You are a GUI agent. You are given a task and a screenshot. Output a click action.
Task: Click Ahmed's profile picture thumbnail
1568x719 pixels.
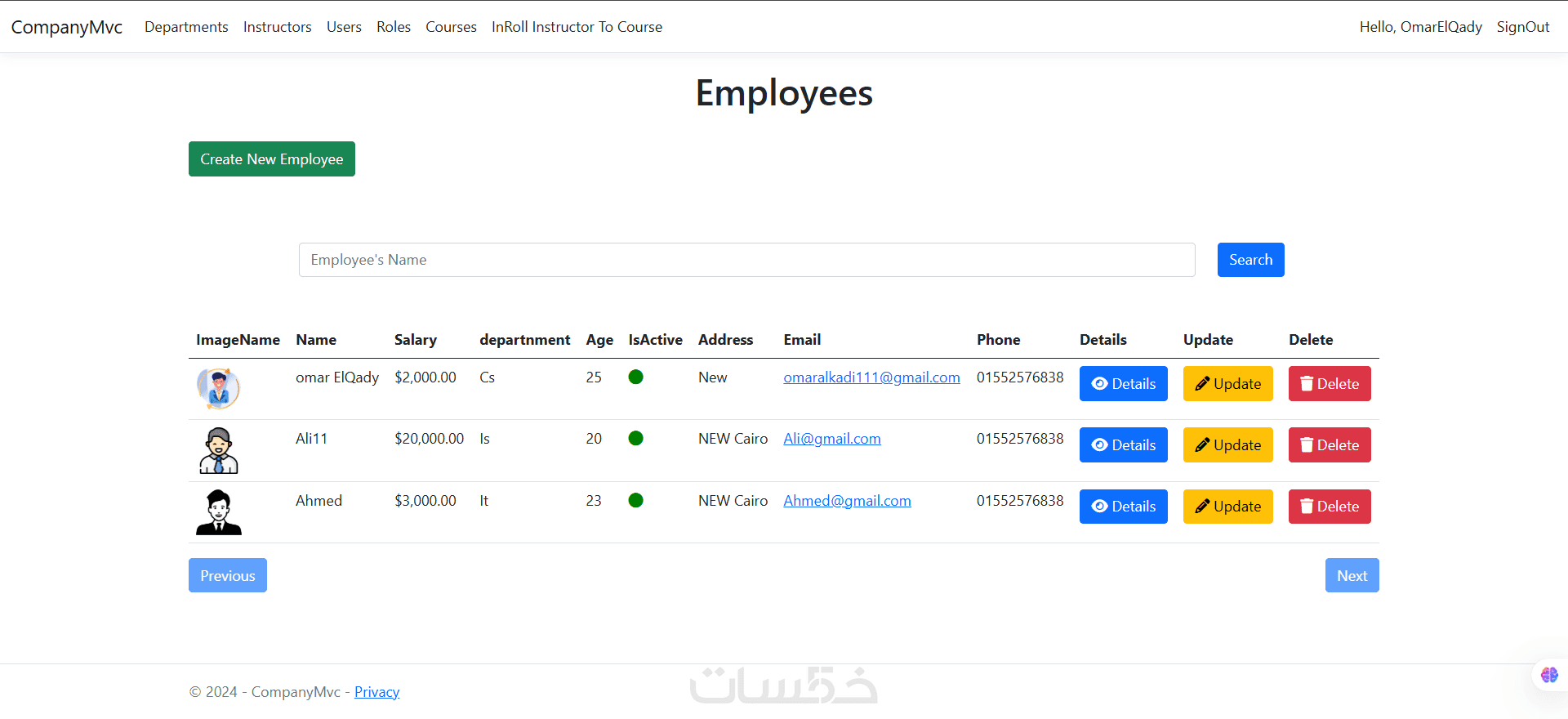[x=218, y=512]
